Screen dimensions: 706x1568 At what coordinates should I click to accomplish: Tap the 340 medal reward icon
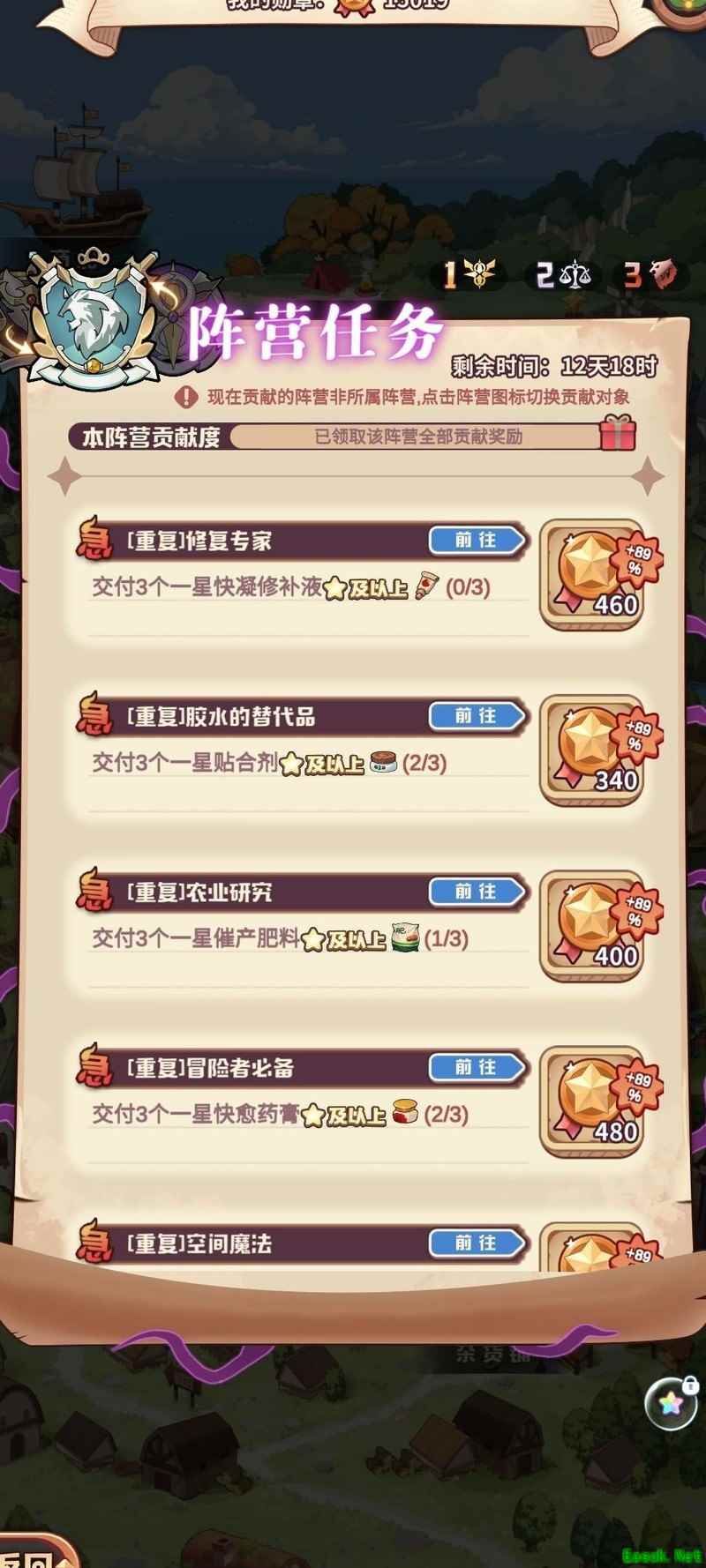point(591,750)
